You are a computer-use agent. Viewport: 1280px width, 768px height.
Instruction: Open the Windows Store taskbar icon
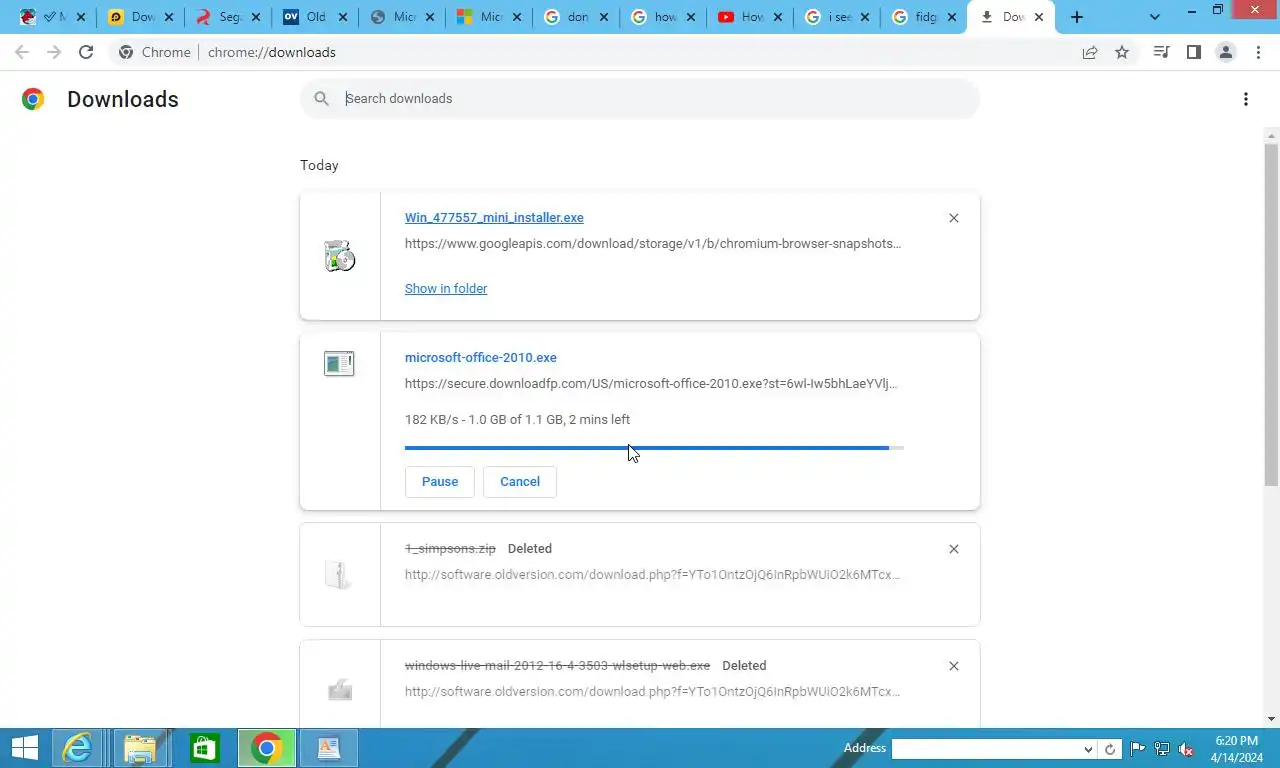point(204,748)
